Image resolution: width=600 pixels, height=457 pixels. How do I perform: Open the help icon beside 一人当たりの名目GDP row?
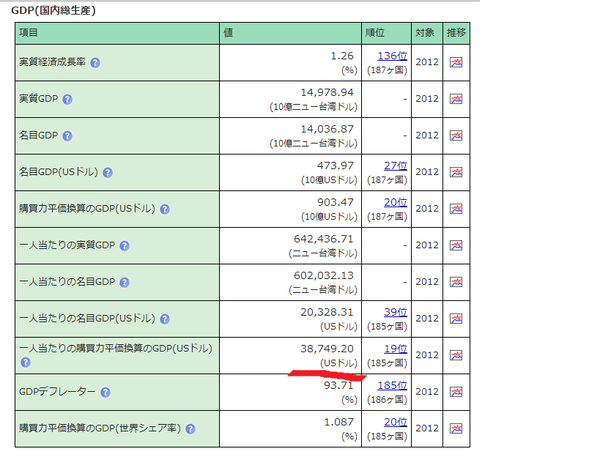124,282
